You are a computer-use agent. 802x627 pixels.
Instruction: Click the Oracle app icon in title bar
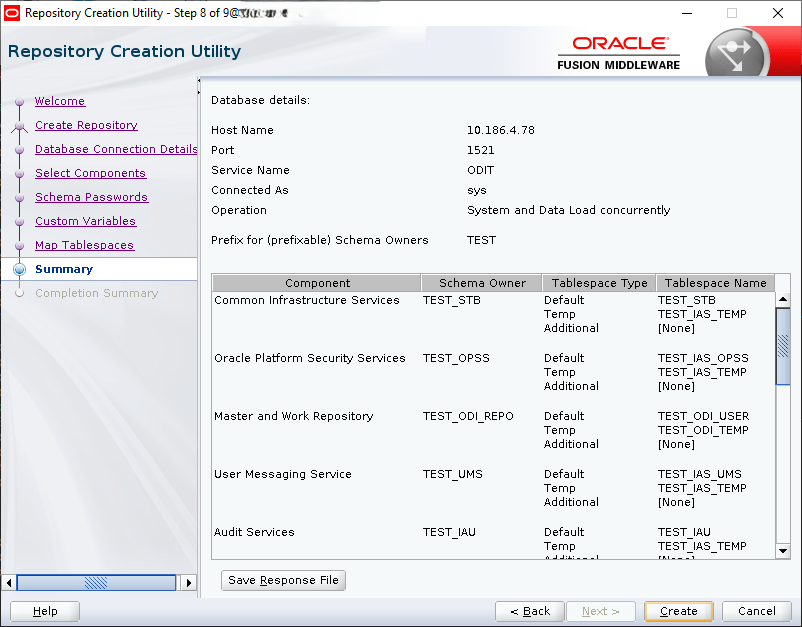tap(12, 13)
